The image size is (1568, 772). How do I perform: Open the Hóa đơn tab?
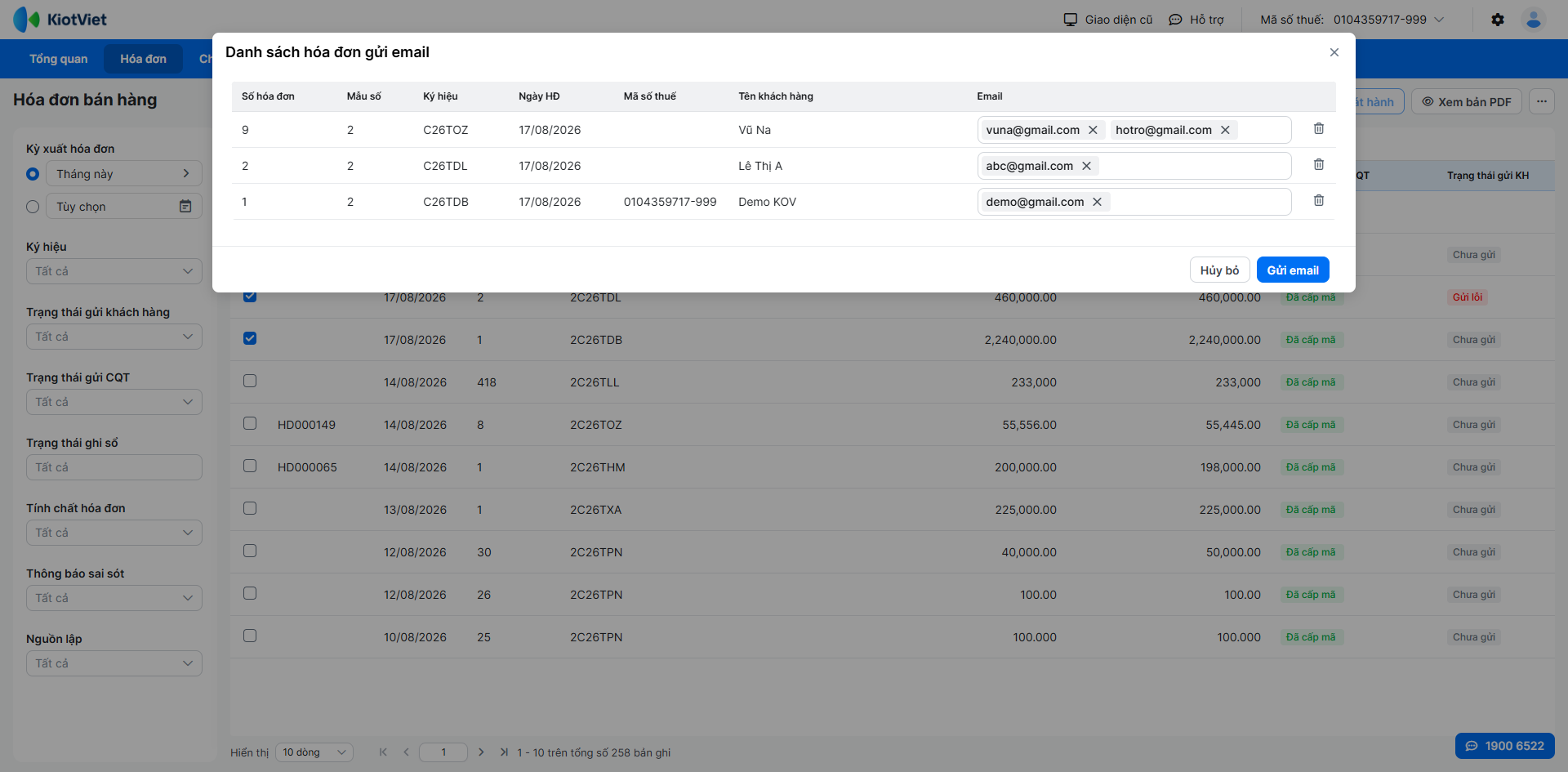143,59
